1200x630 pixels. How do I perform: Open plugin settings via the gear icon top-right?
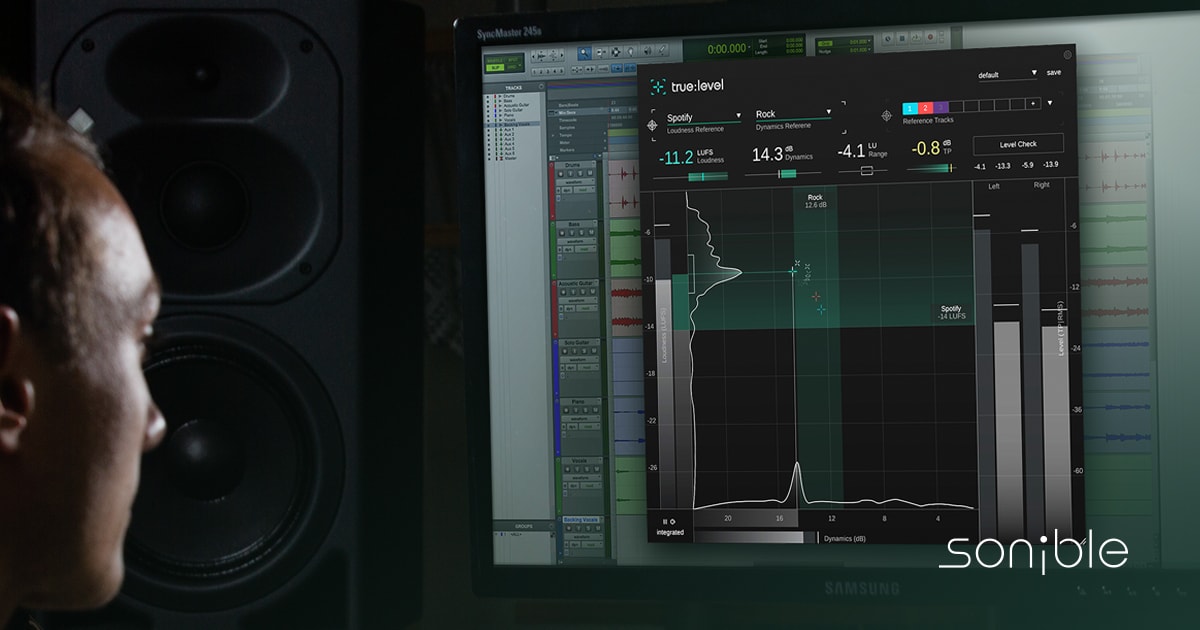(1066, 55)
